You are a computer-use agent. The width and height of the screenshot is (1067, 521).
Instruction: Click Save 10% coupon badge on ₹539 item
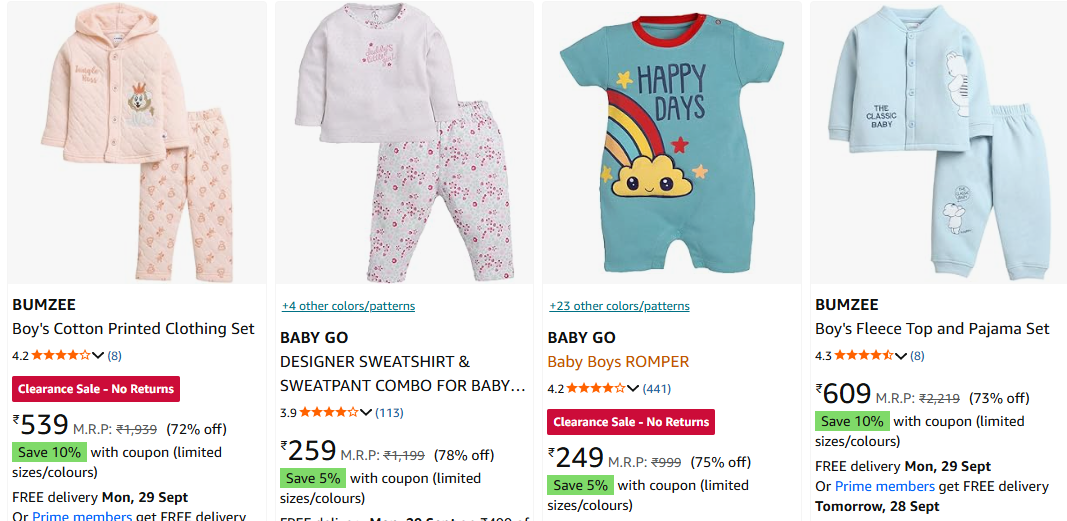tap(49, 452)
